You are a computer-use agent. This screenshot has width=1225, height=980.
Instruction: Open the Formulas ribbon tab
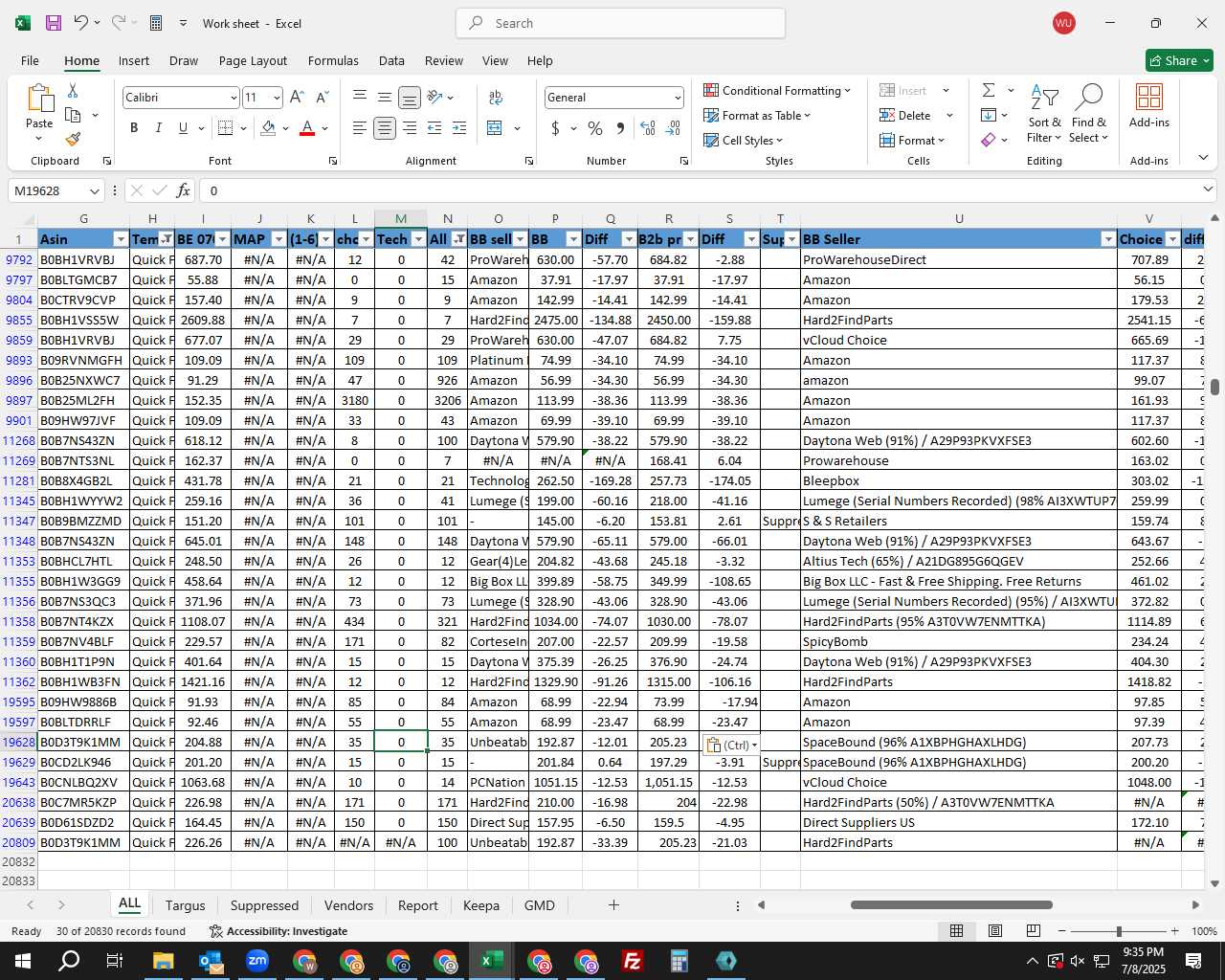(333, 60)
